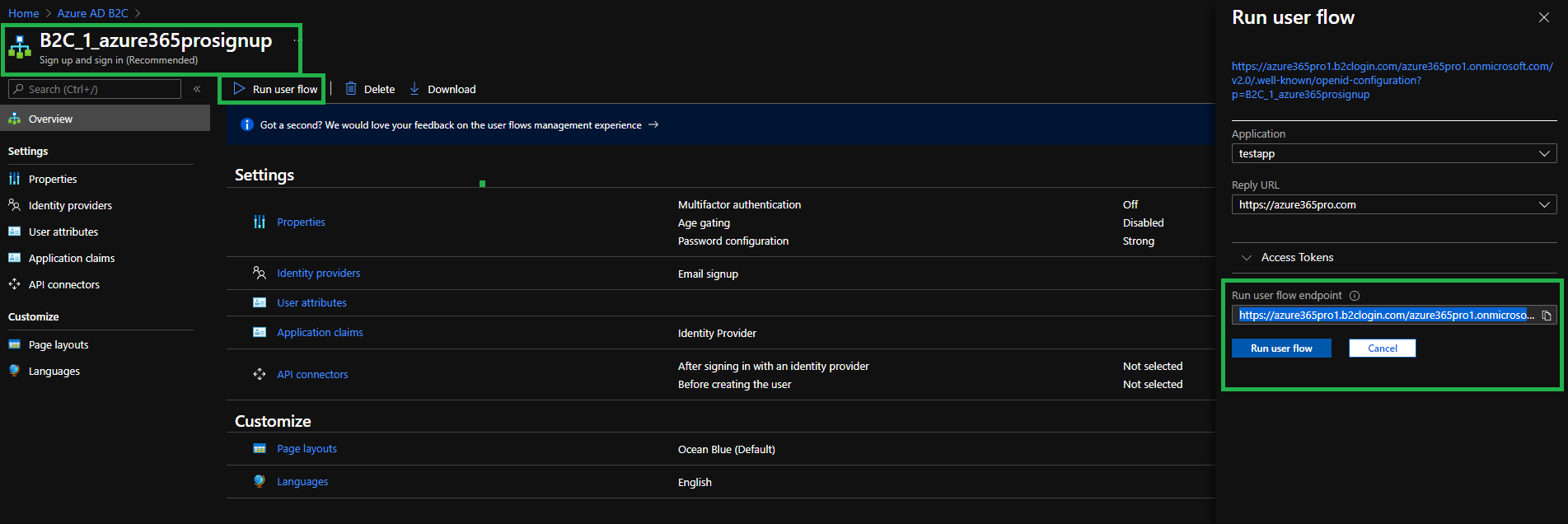Copy the Run user flow endpoint URL
This screenshot has width=1568, height=524.
click(1547, 316)
